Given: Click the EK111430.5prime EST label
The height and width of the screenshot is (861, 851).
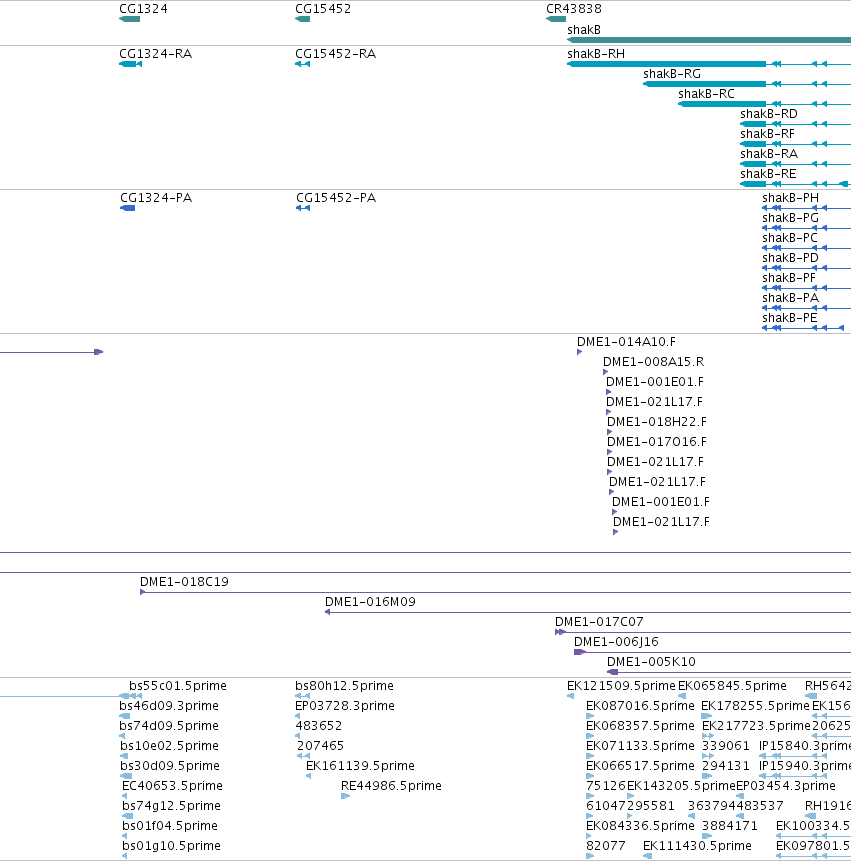Looking at the screenshot, I should tap(697, 846).
